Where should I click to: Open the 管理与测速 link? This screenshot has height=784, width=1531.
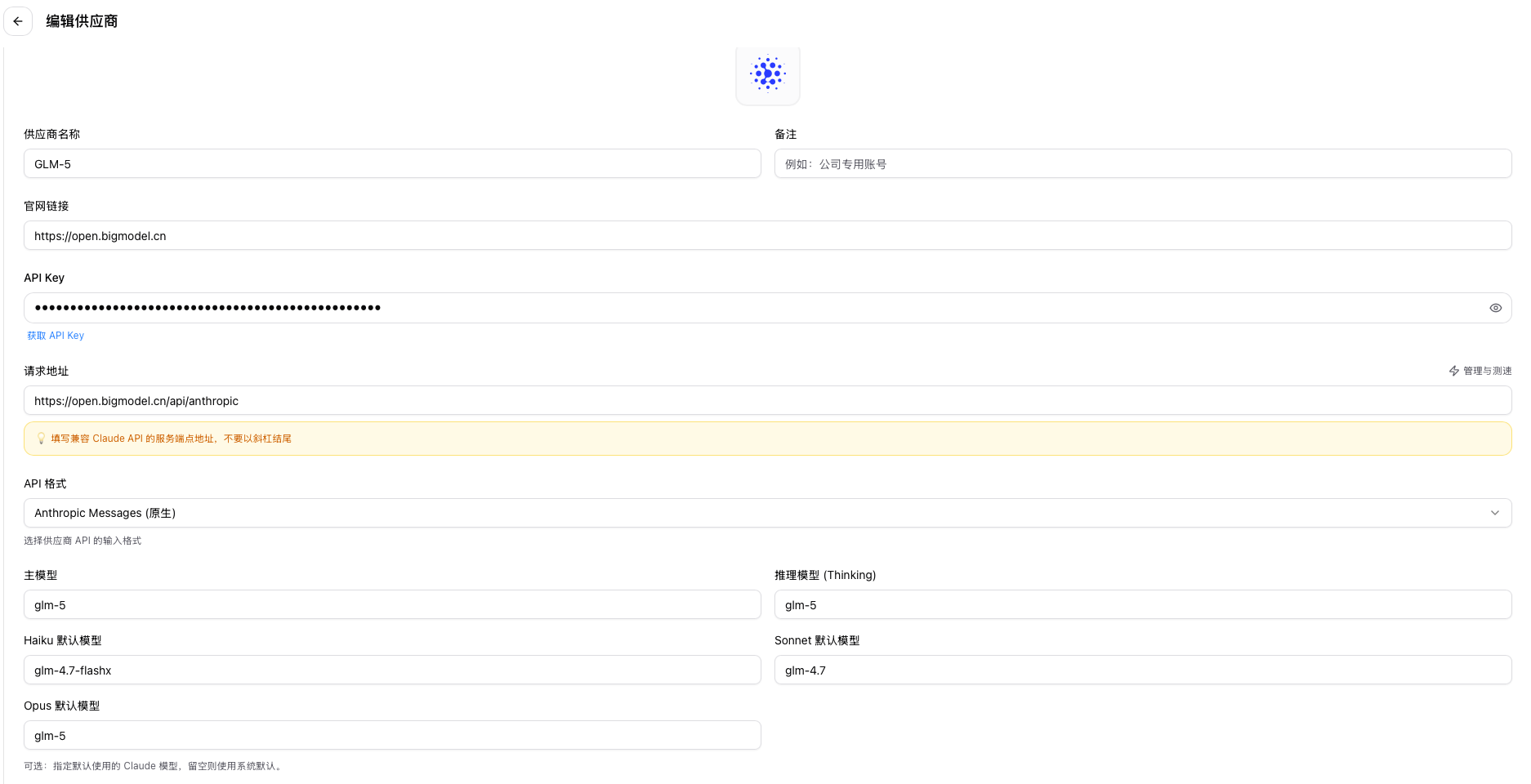coord(1487,371)
